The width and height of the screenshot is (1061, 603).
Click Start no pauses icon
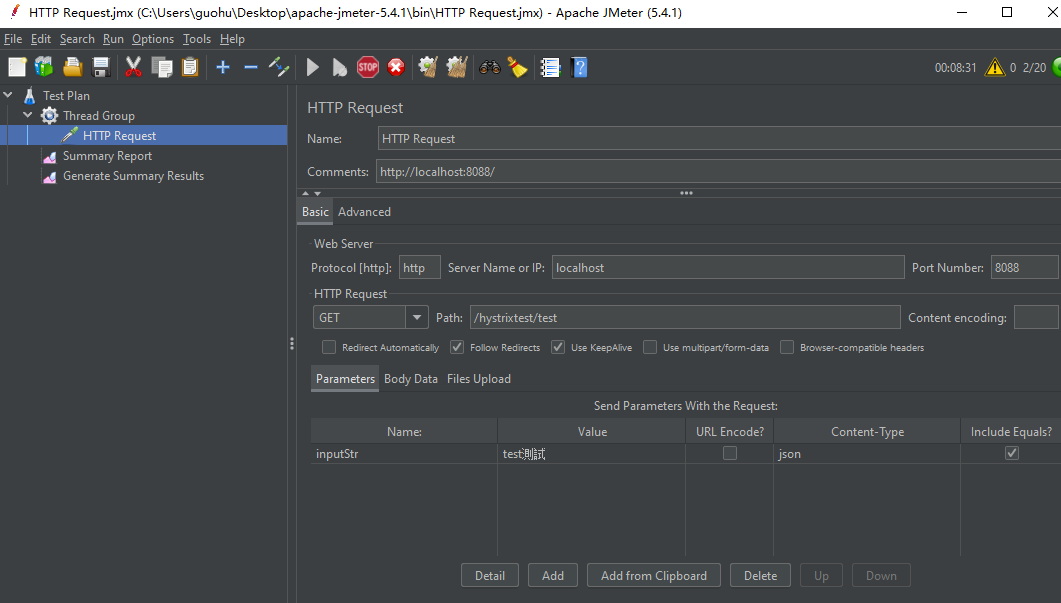340,67
